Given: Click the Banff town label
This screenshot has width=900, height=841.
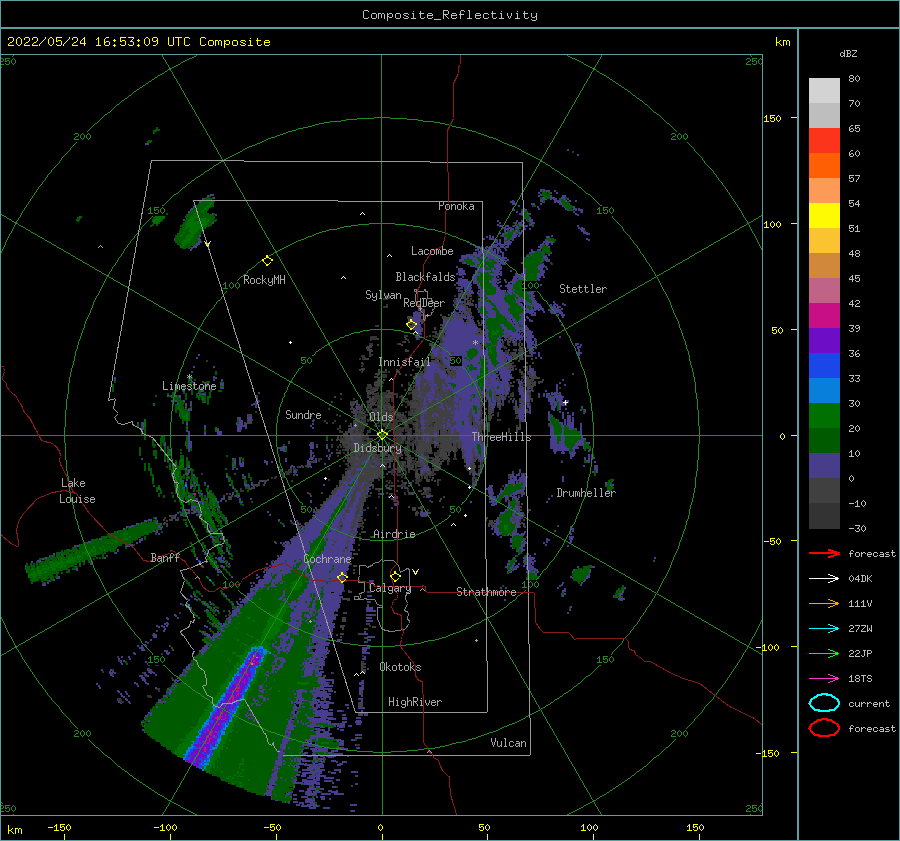Looking at the screenshot, I should tap(165, 557).
